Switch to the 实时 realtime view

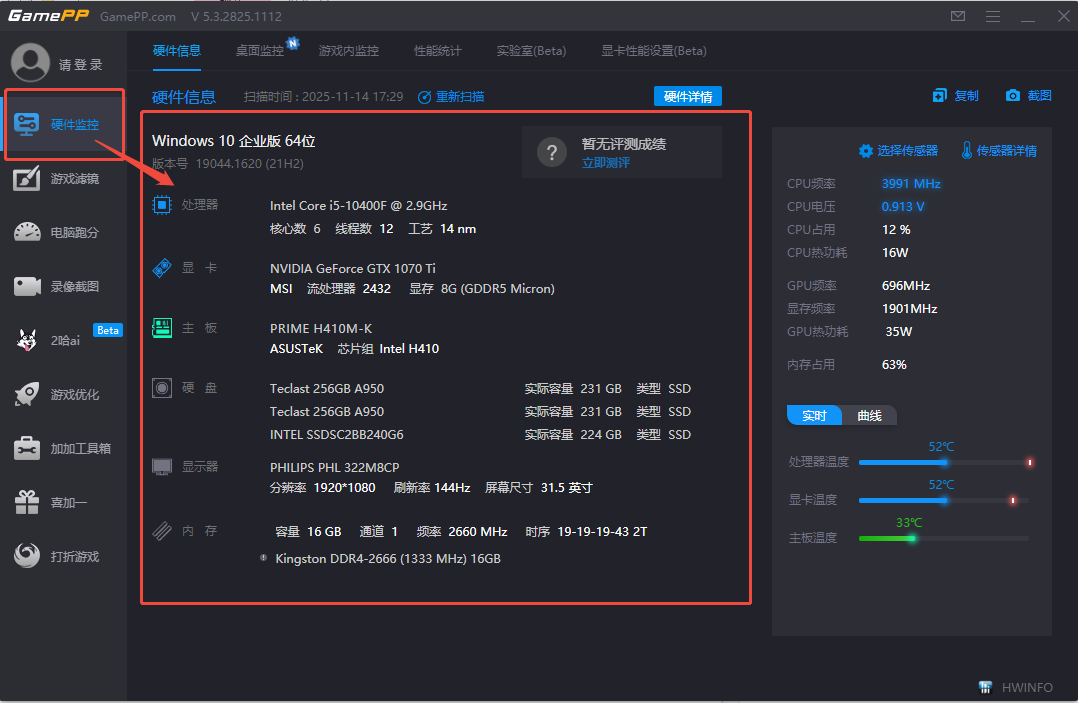pyautogui.click(x=814, y=415)
